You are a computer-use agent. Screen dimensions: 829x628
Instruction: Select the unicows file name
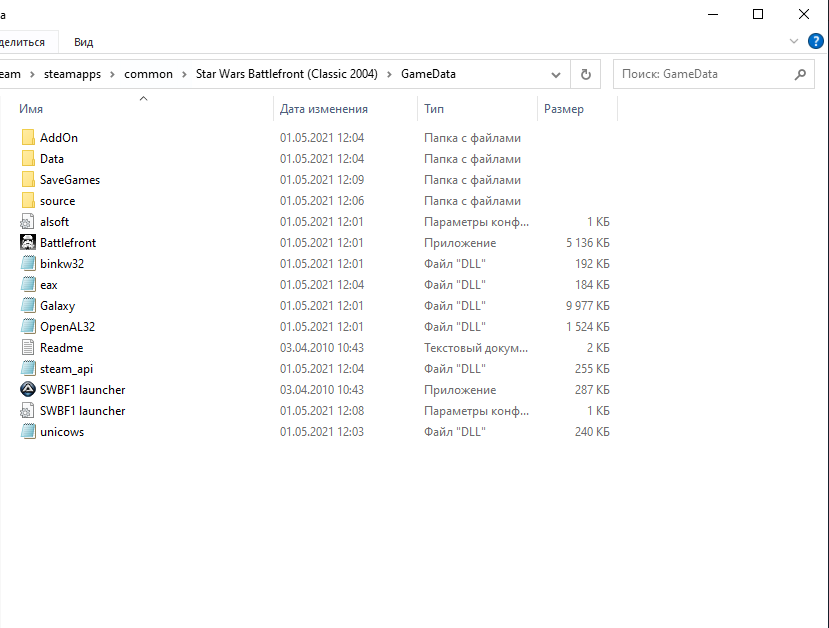62,432
